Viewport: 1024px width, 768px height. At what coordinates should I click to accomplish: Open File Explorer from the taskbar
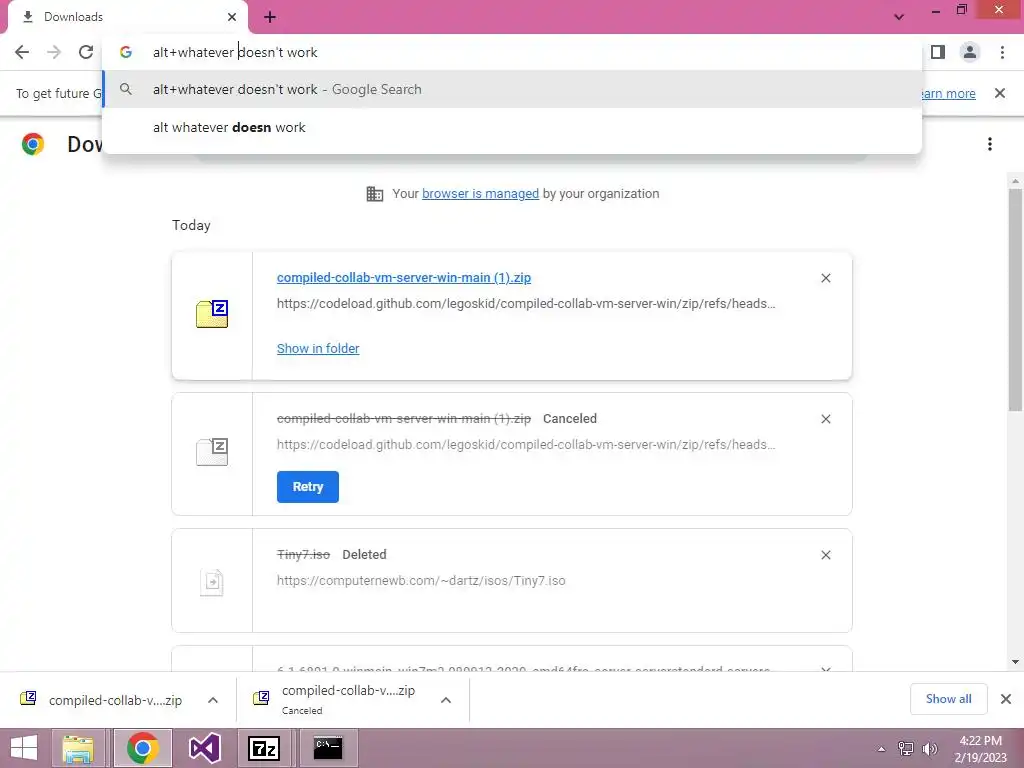tap(78, 748)
